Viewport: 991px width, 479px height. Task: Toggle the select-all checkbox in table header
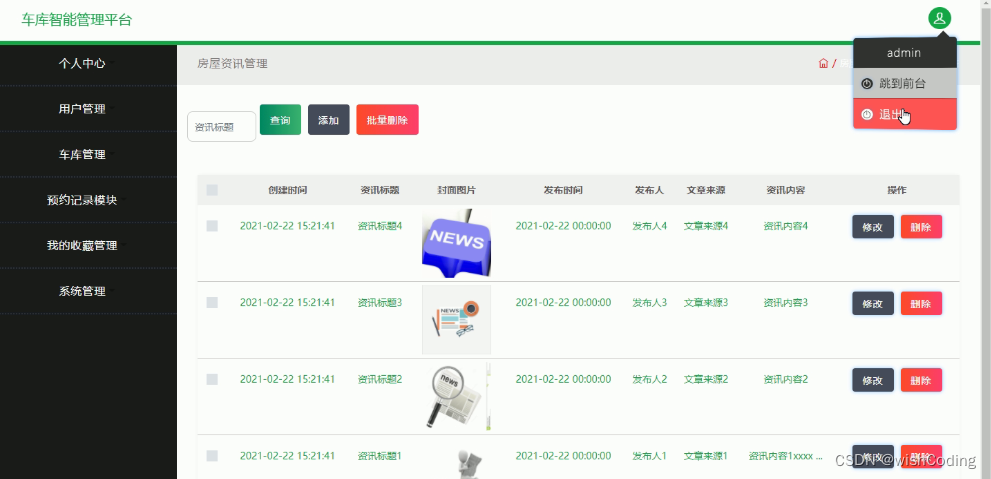point(212,190)
